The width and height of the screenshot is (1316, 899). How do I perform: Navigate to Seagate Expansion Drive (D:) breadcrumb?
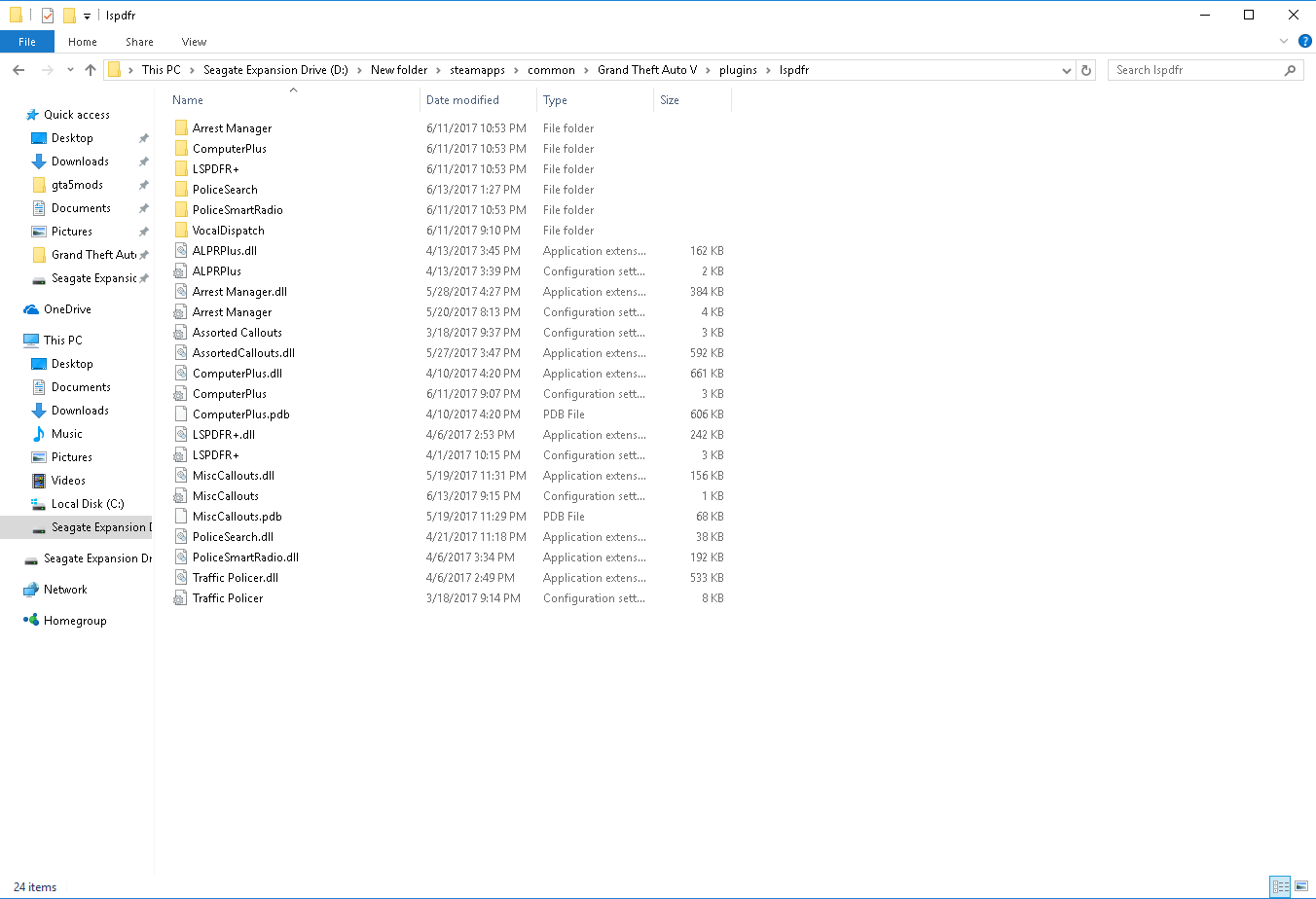point(275,70)
